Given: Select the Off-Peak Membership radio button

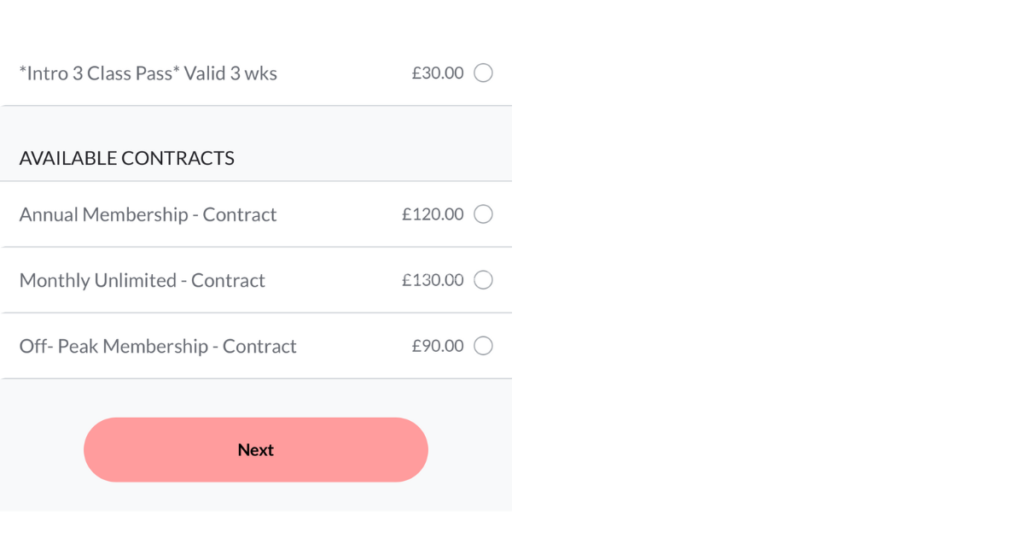Looking at the screenshot, I should tap(483, 346).
